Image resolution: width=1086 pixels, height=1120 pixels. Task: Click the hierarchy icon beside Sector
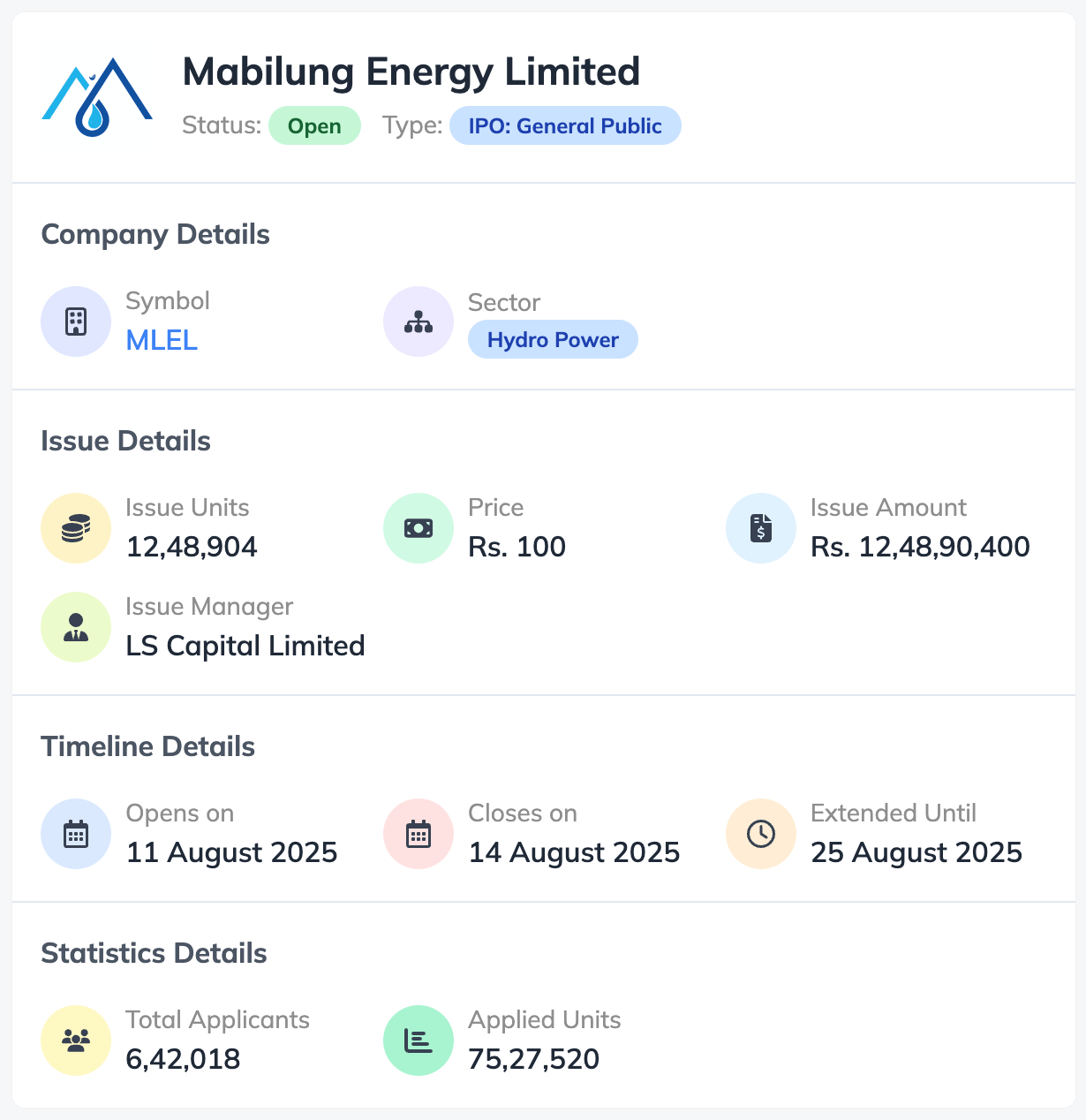419,322
